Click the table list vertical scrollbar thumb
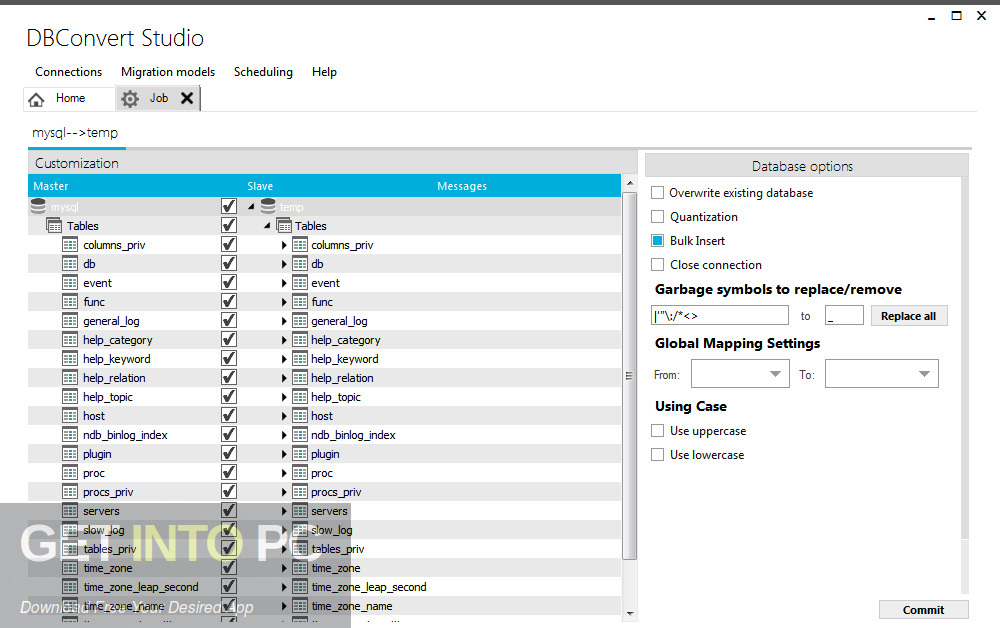The height and width of the screenshot is (628, 1000). (x=629, y=376)
